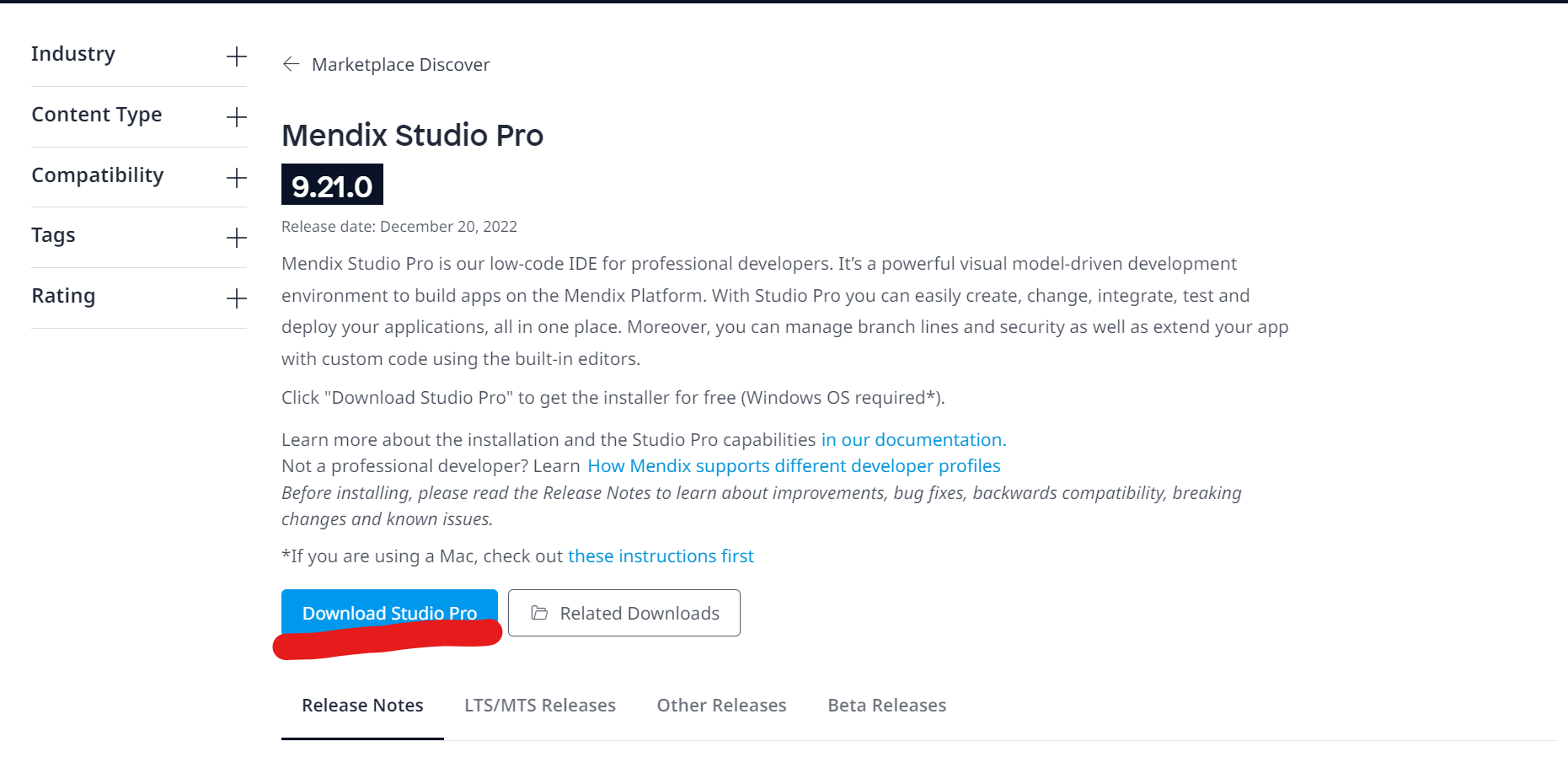
Task: Click the folder icon in Related Downloads
Action: point(539,613)
